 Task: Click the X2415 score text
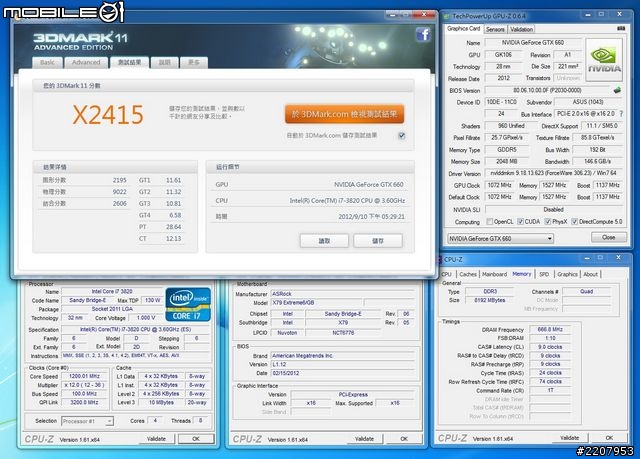click(108, 115)
